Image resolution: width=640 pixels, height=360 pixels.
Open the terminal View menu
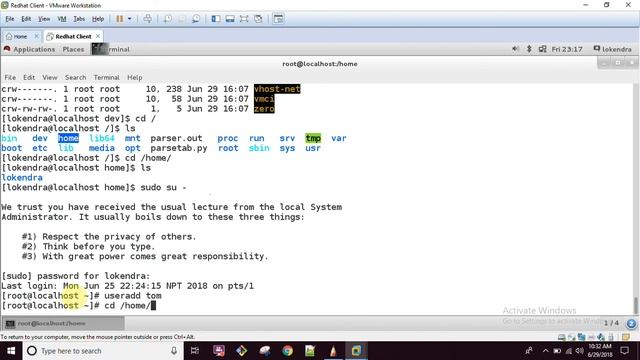50,77
